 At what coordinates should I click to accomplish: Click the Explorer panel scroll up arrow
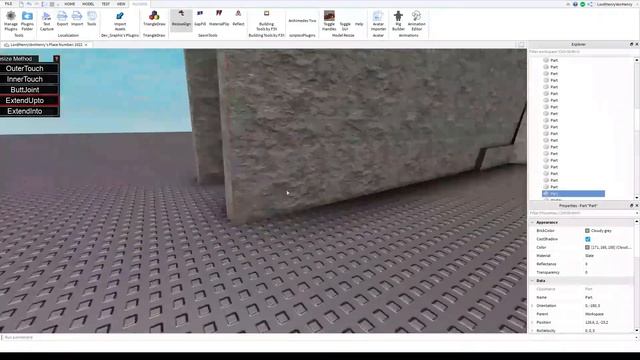pyautogui.click(x=637, y=60)
